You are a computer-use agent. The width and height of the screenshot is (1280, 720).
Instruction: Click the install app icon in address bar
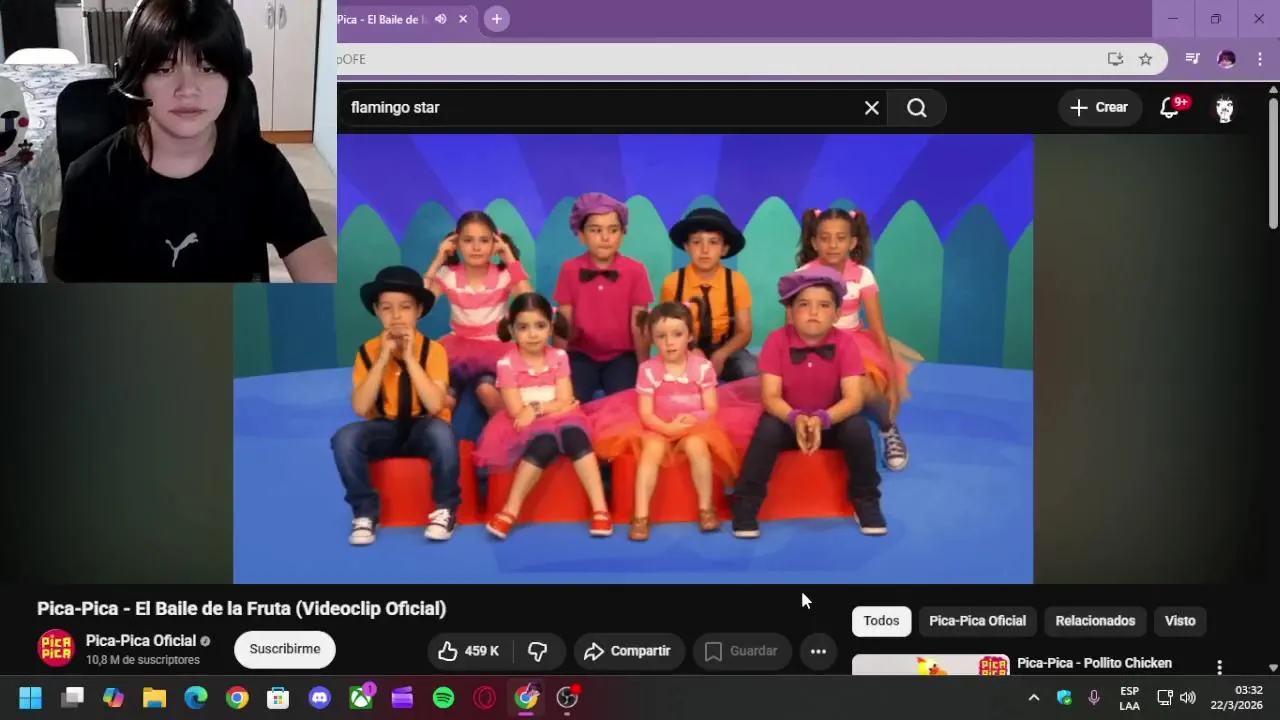[1115, 59]
